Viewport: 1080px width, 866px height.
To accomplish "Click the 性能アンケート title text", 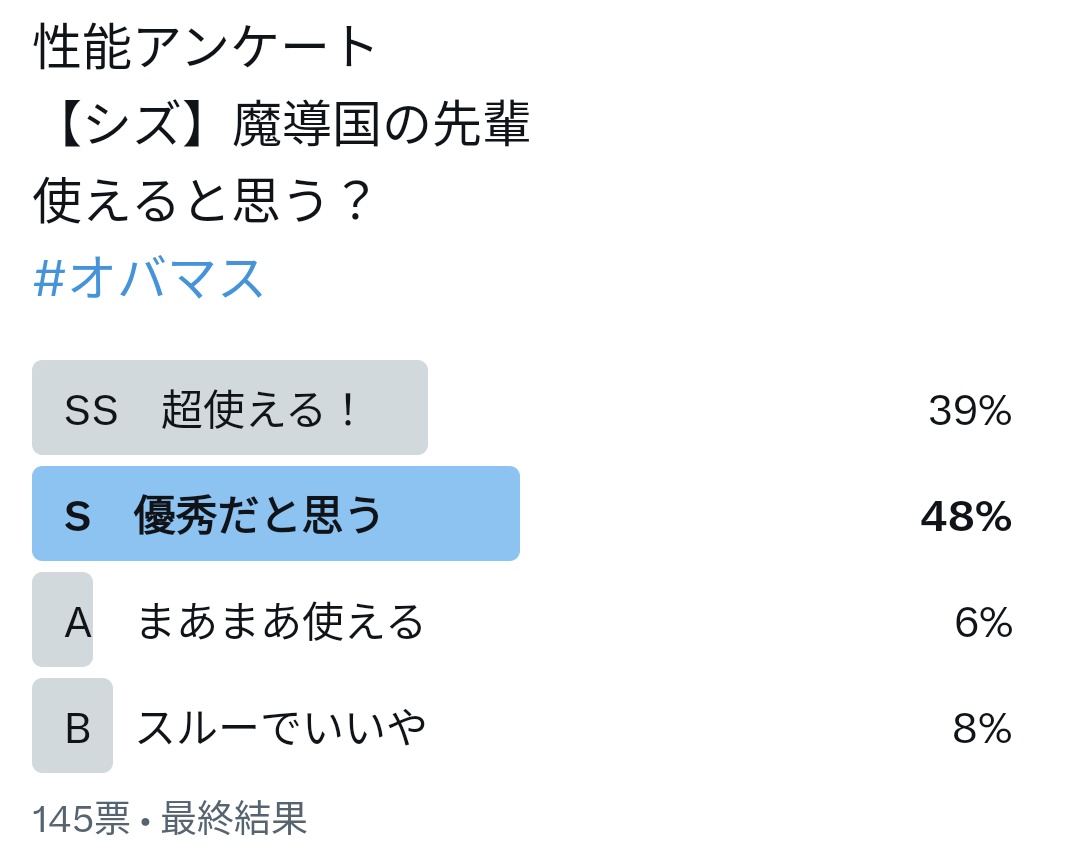I will click(x=205, y=46).
